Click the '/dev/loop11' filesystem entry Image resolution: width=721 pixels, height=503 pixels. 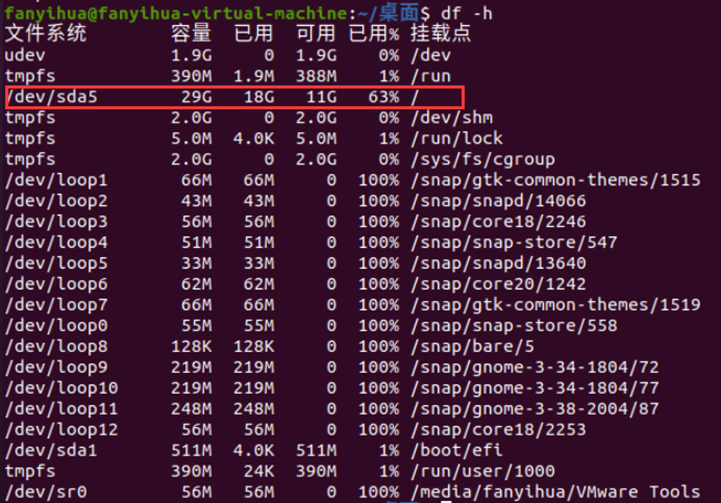point(61,409)
